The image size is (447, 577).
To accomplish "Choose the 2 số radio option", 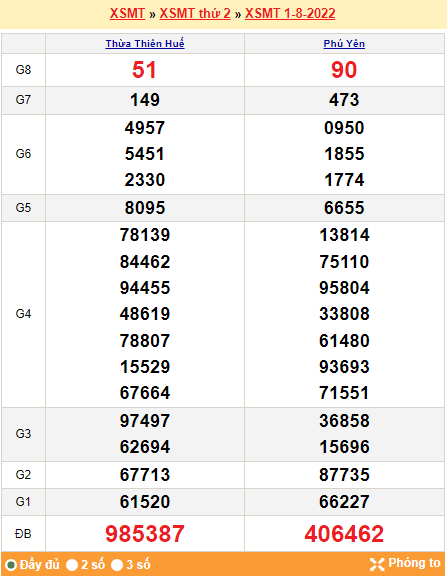I will coord(72,564).
